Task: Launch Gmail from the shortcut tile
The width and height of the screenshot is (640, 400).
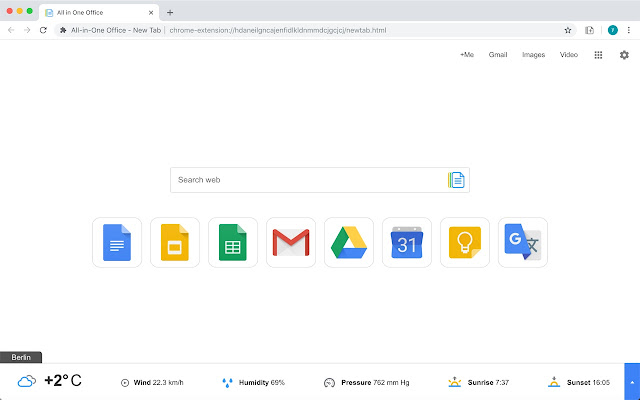Action: [291, 242]
